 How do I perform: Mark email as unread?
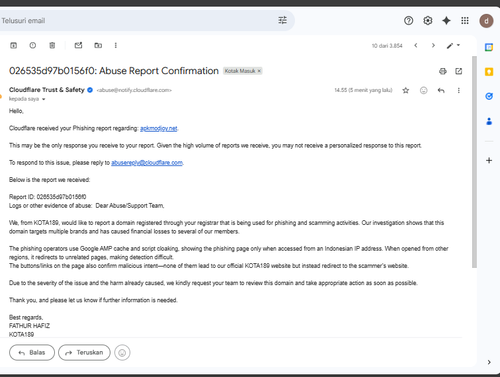78,45
